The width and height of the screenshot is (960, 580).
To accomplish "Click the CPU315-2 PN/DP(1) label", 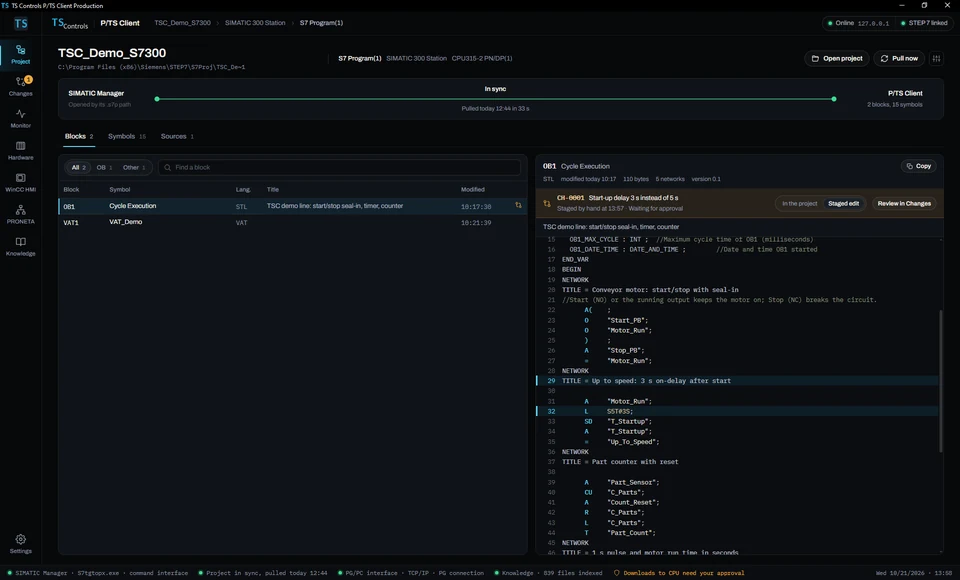I will [x=482, y=59].
